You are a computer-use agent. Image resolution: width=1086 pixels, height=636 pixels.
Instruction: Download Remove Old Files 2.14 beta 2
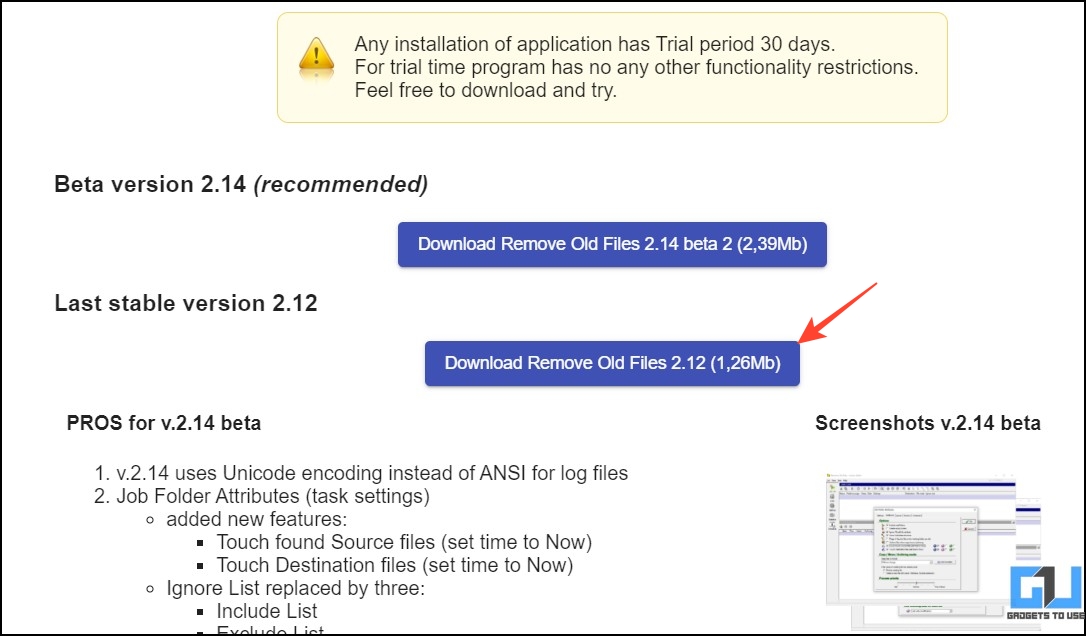[x=612, y=245]
